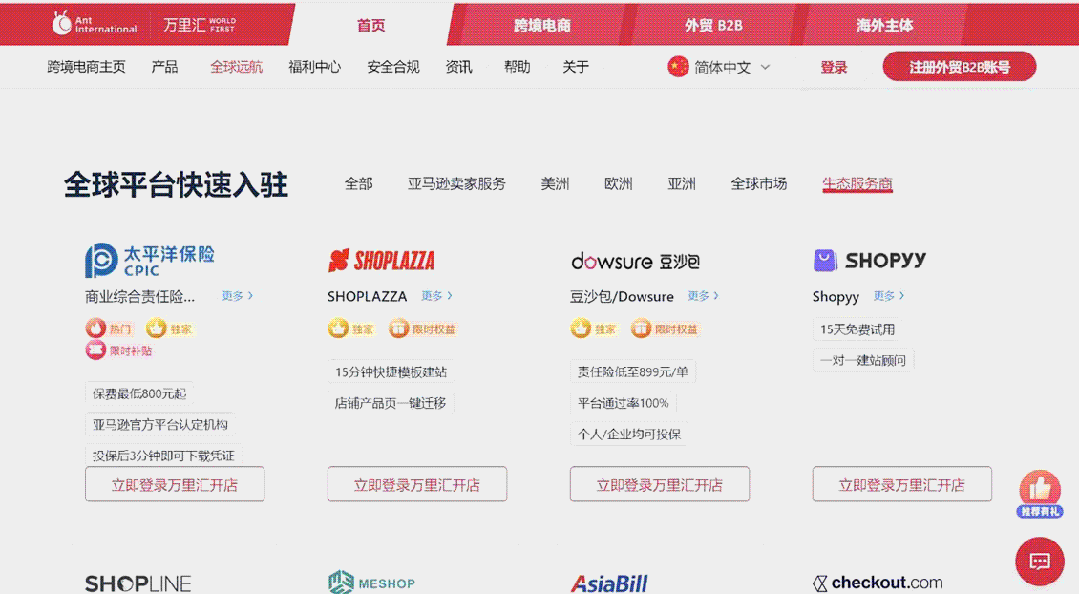Expand 更多 next to SHOPLAZZA

click(437, 295)
